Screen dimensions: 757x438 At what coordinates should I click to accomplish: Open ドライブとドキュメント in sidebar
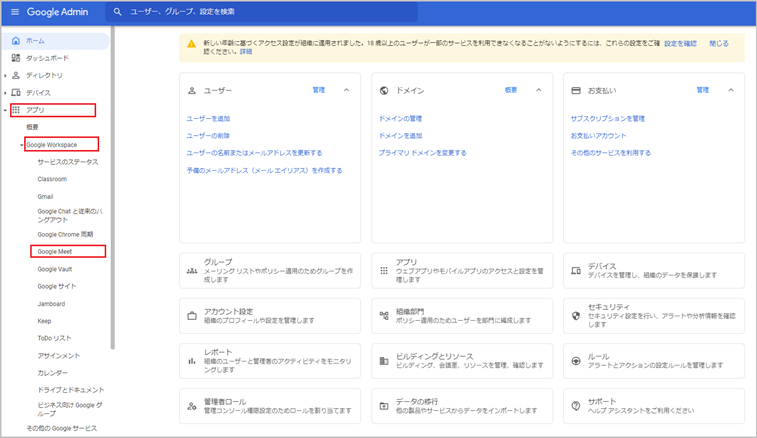tap(70, 390)
